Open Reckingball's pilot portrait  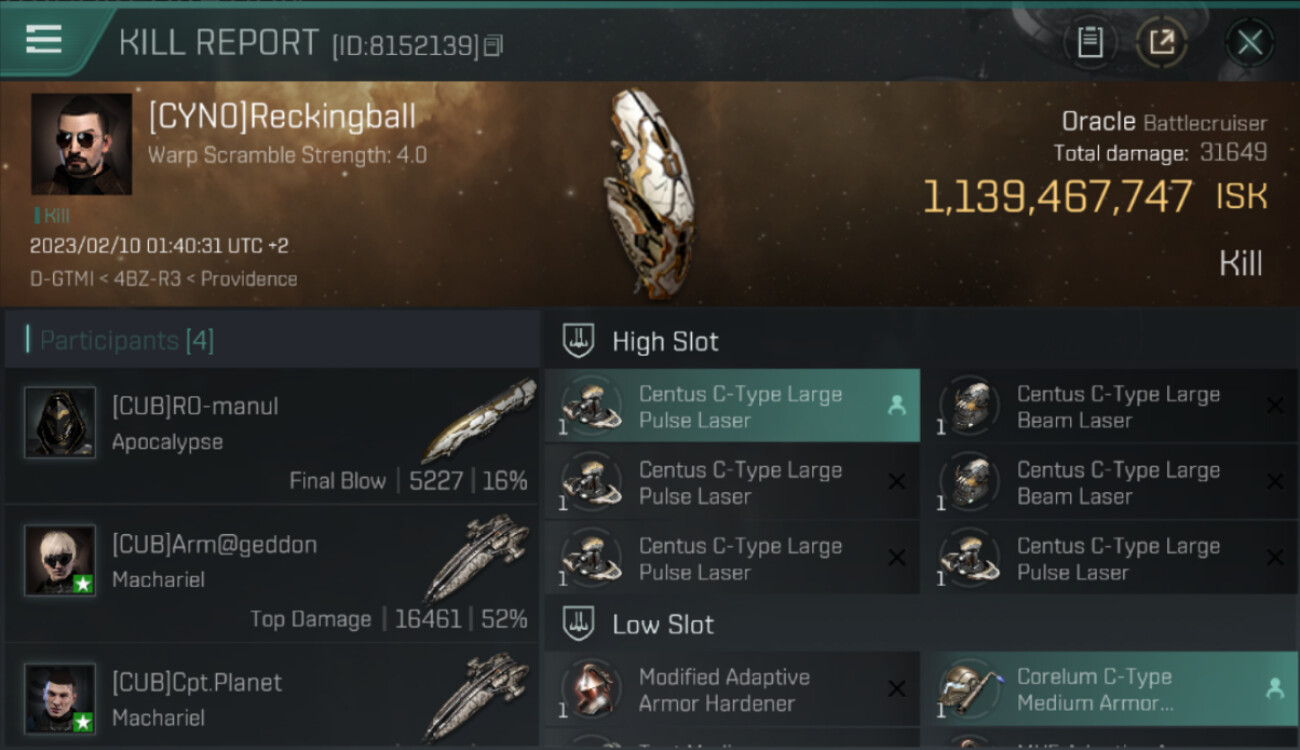(x=81, y=144)
